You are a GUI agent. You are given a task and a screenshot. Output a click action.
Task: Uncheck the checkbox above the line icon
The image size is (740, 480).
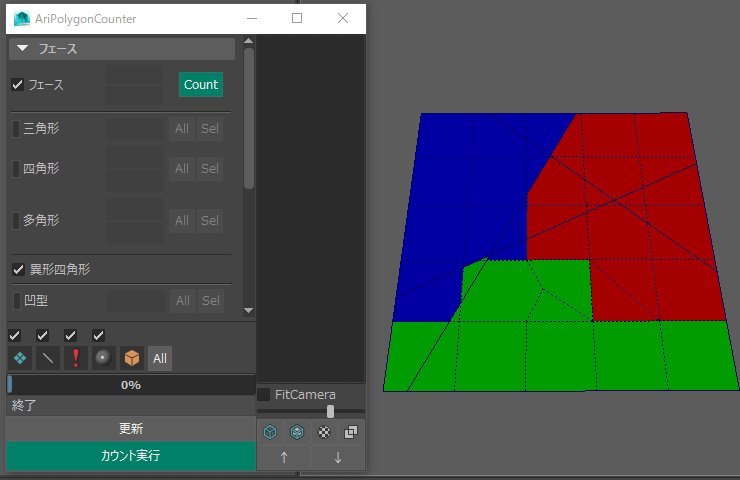coord(42,336)
